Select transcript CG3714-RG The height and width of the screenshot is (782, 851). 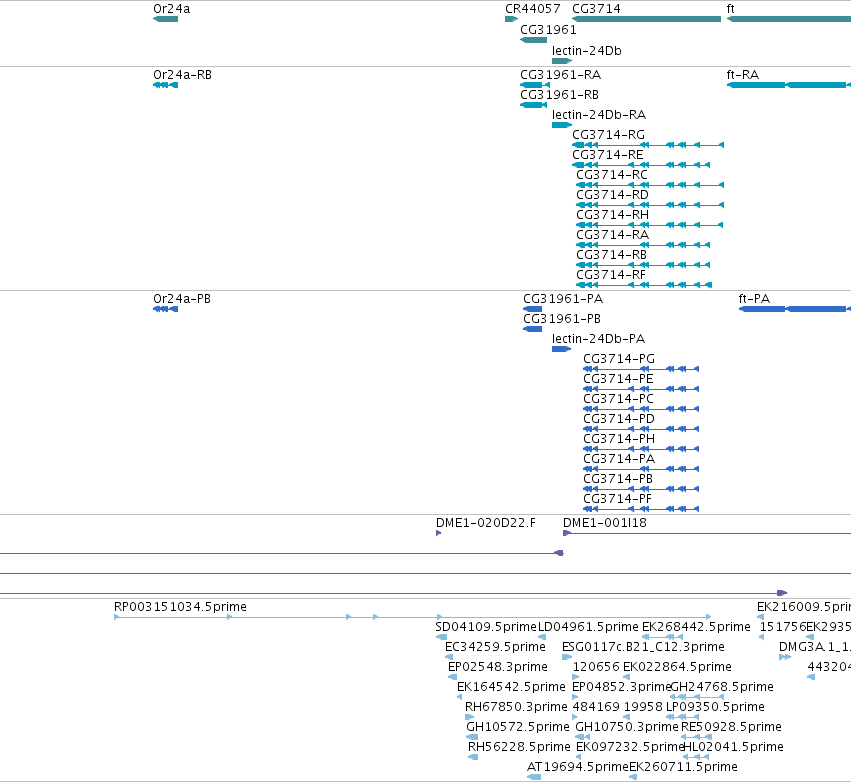[x=648, y=145]
